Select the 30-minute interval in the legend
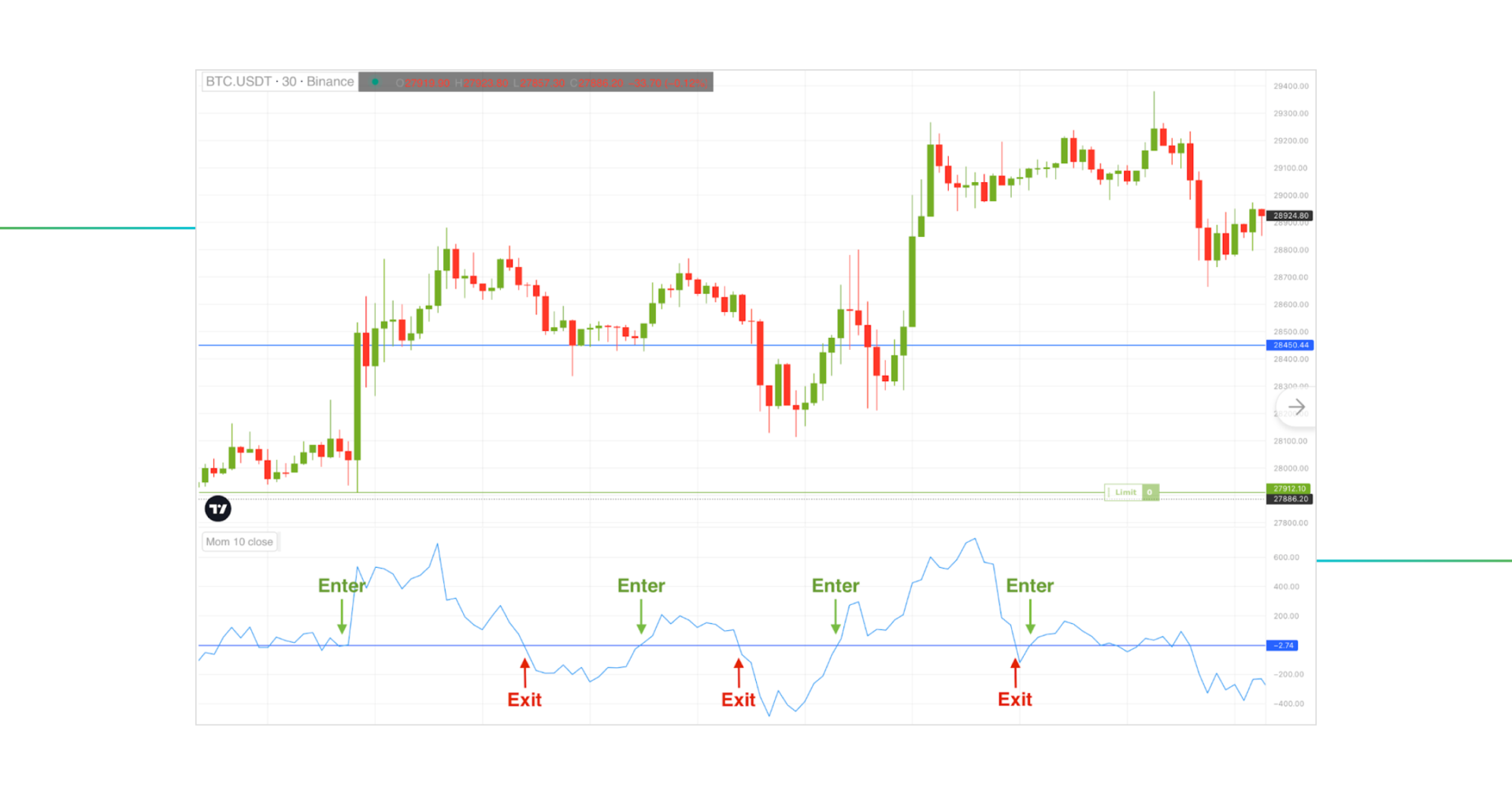Viewport: 1512px width, 794px height. (289, 81)
